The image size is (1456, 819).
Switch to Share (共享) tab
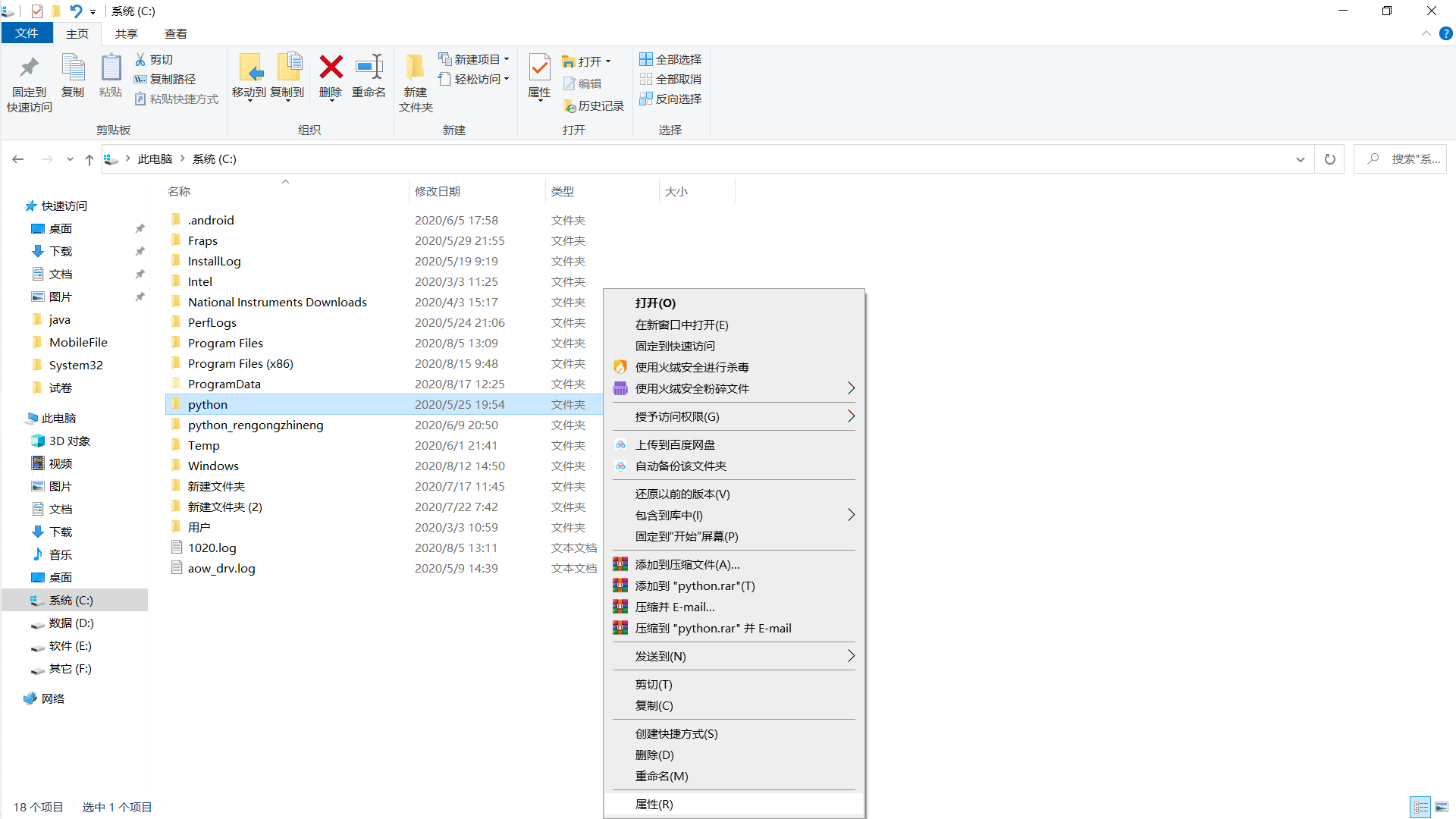[x=127, y=33]
